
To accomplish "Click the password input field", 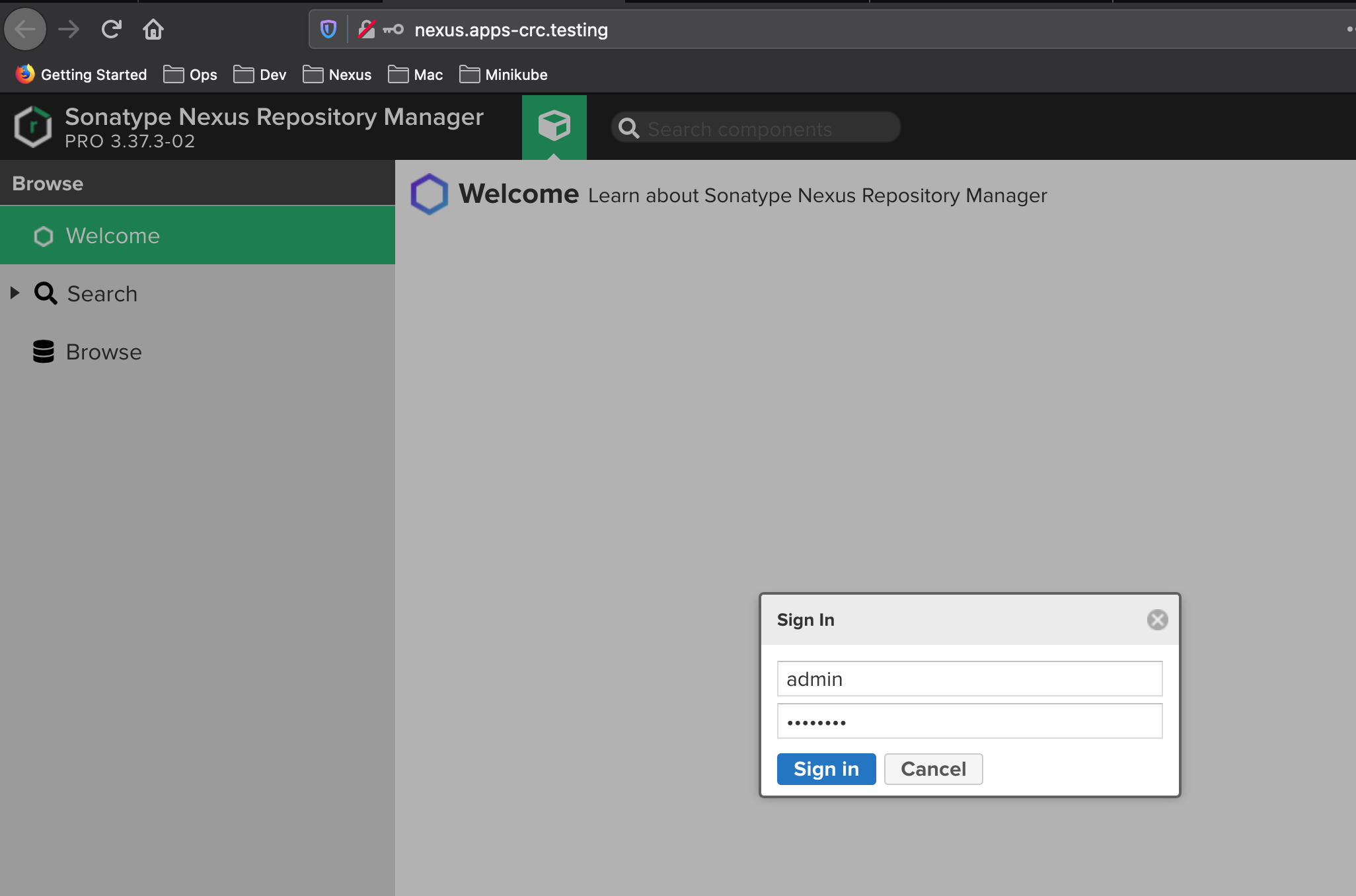I will (969, 722).
